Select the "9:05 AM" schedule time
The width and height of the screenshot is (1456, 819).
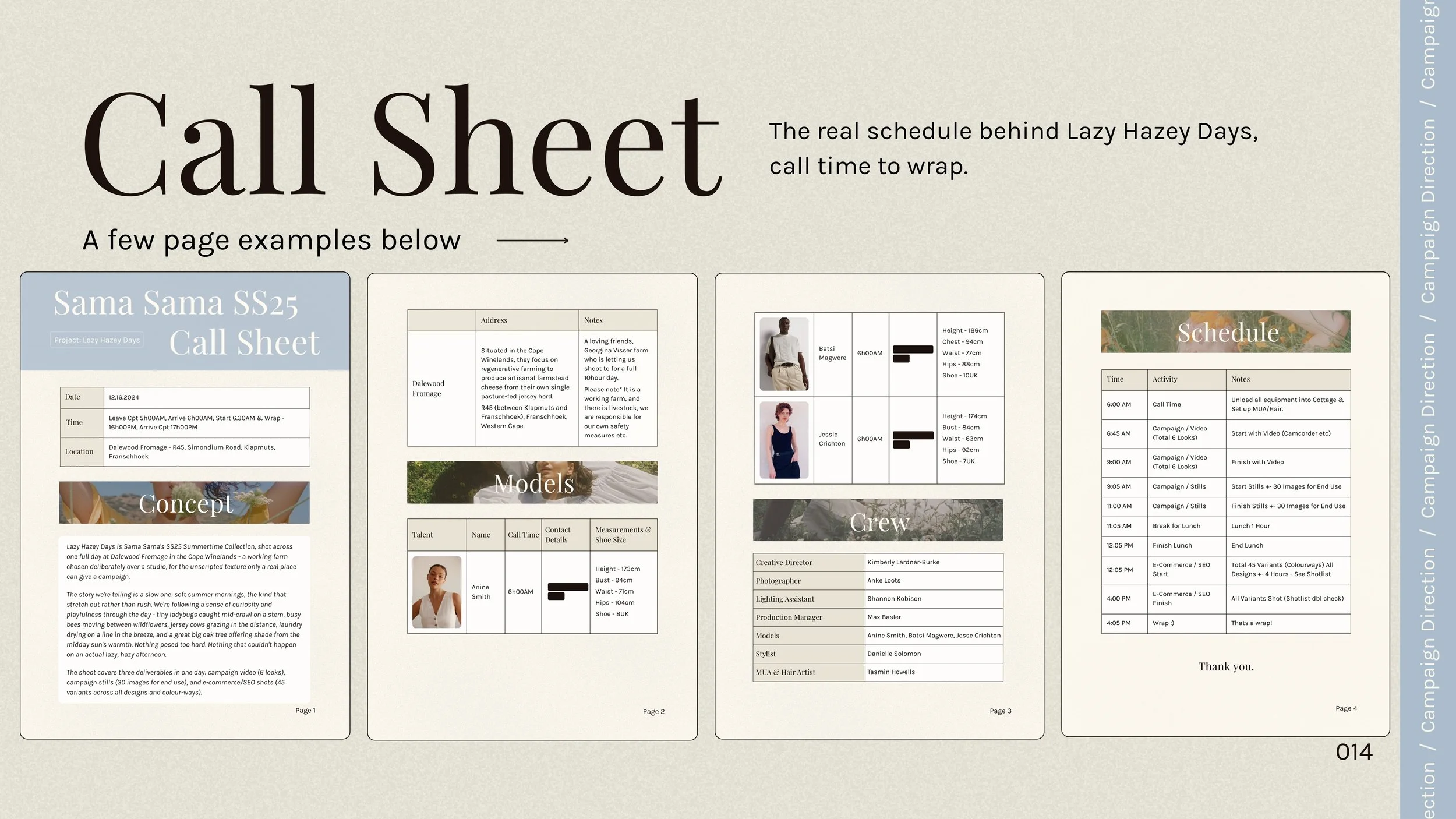(x=1119, y=487)
